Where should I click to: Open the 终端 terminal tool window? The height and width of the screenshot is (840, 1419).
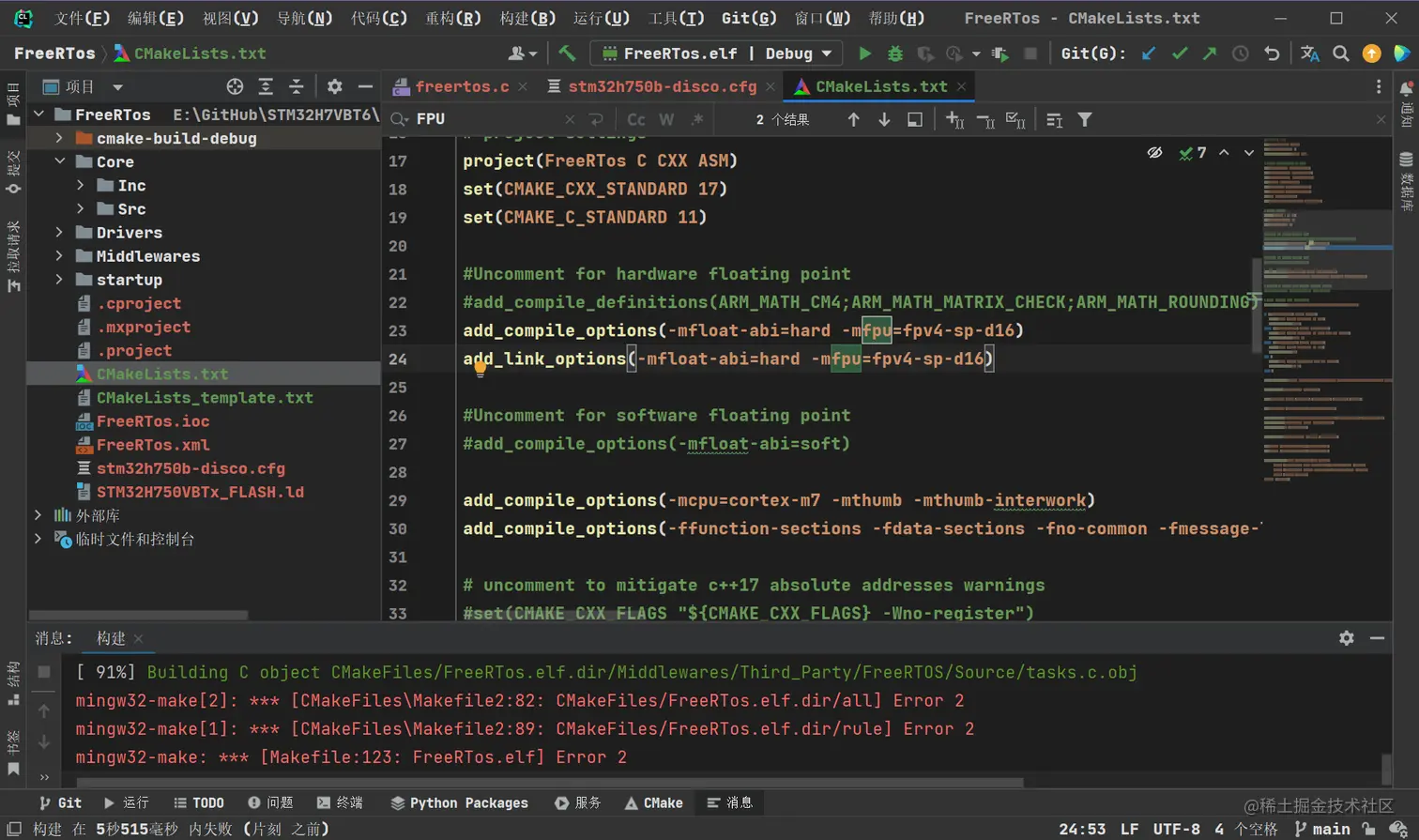point(340,802)
